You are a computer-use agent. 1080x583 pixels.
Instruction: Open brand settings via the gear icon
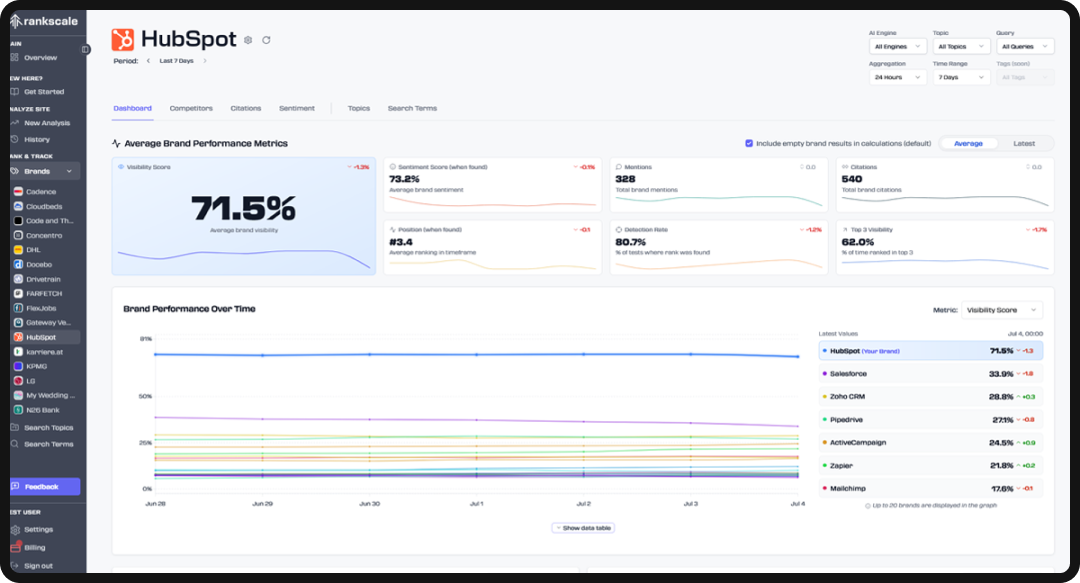246,39
